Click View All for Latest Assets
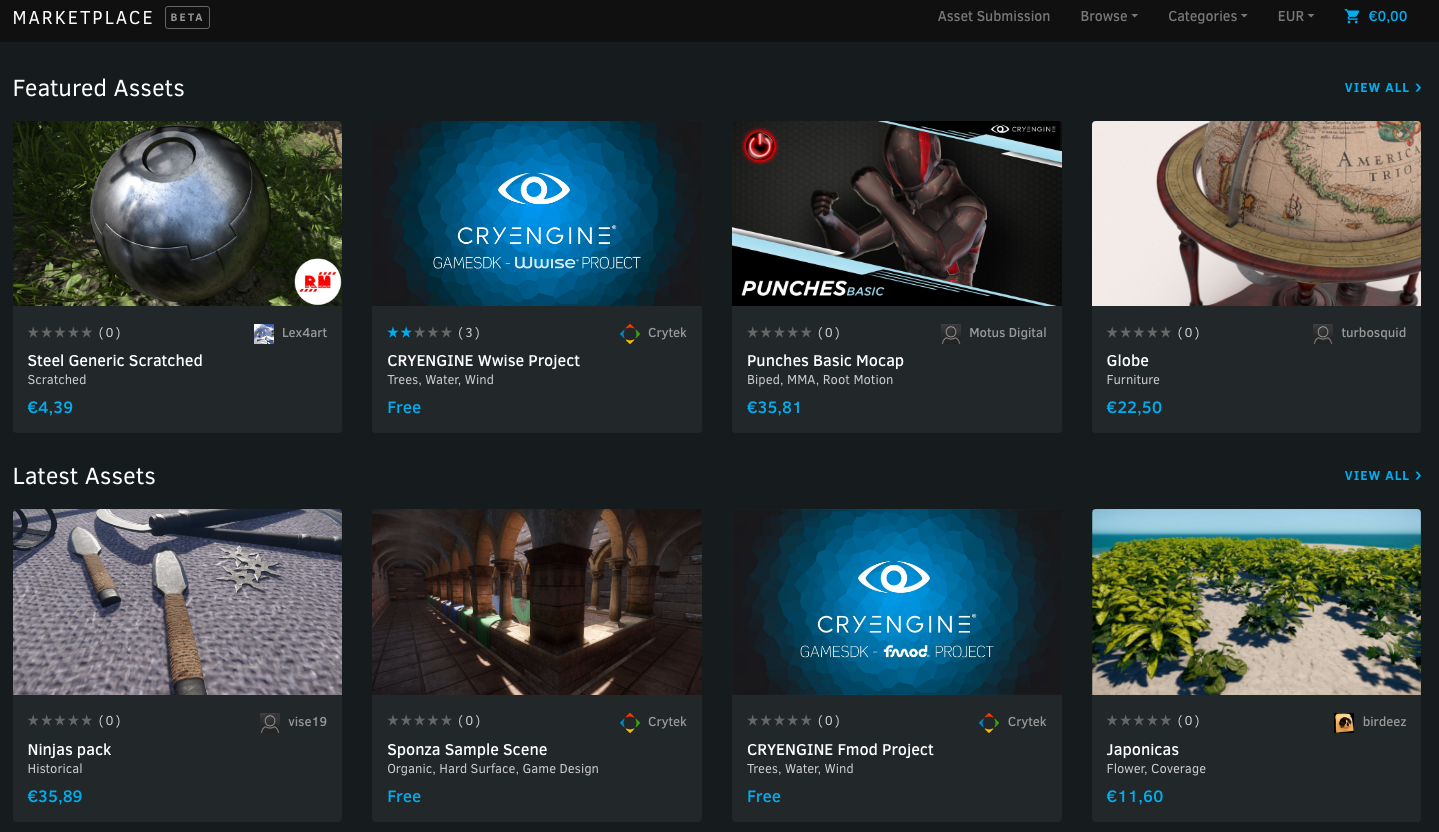 [1382, 476]
